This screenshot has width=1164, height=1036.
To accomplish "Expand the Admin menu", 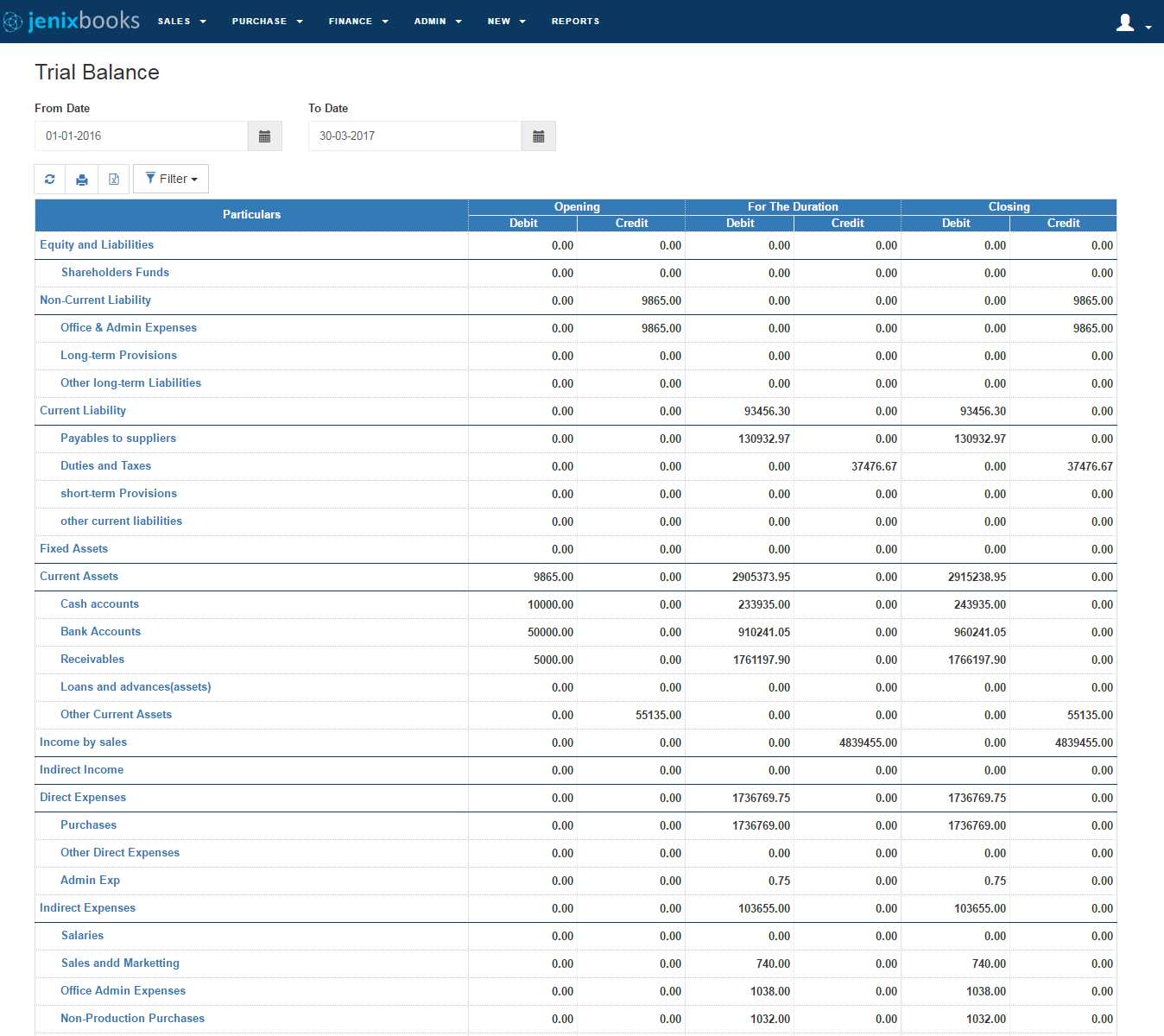I will click(x=438, y=22).
